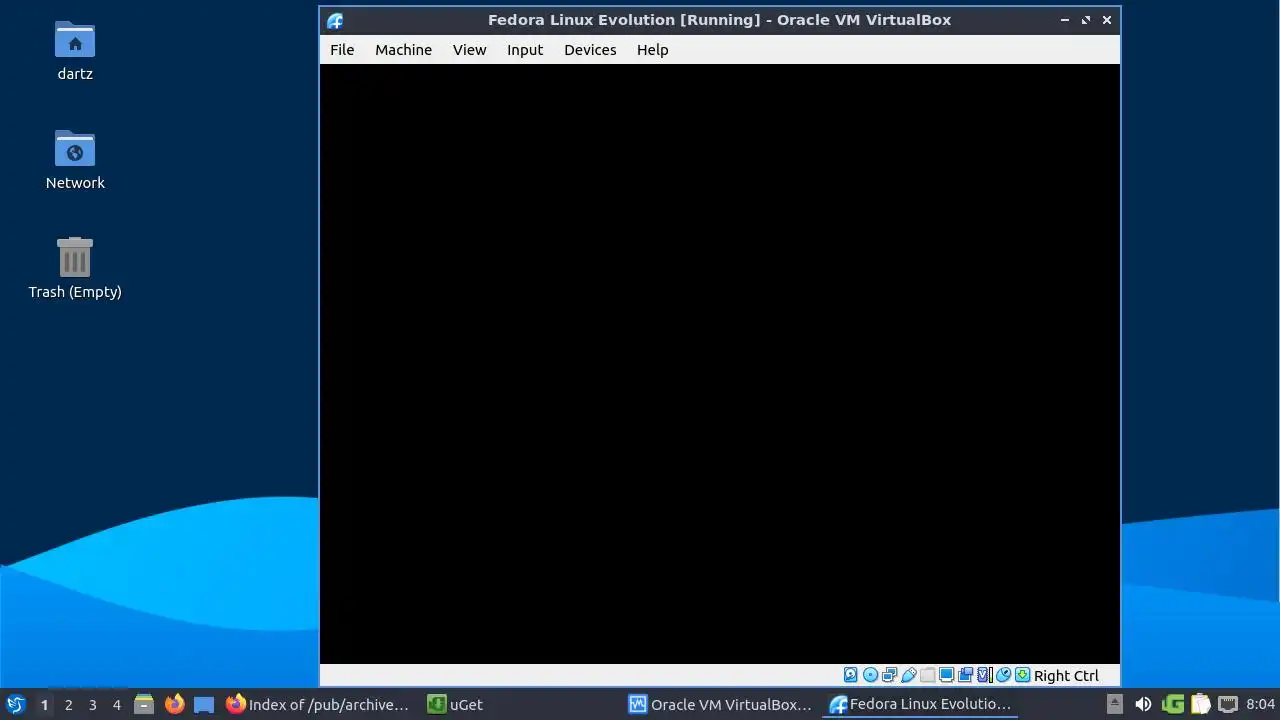
Task: Click the Right Ctrl host key label
Action: point(1066,676)
